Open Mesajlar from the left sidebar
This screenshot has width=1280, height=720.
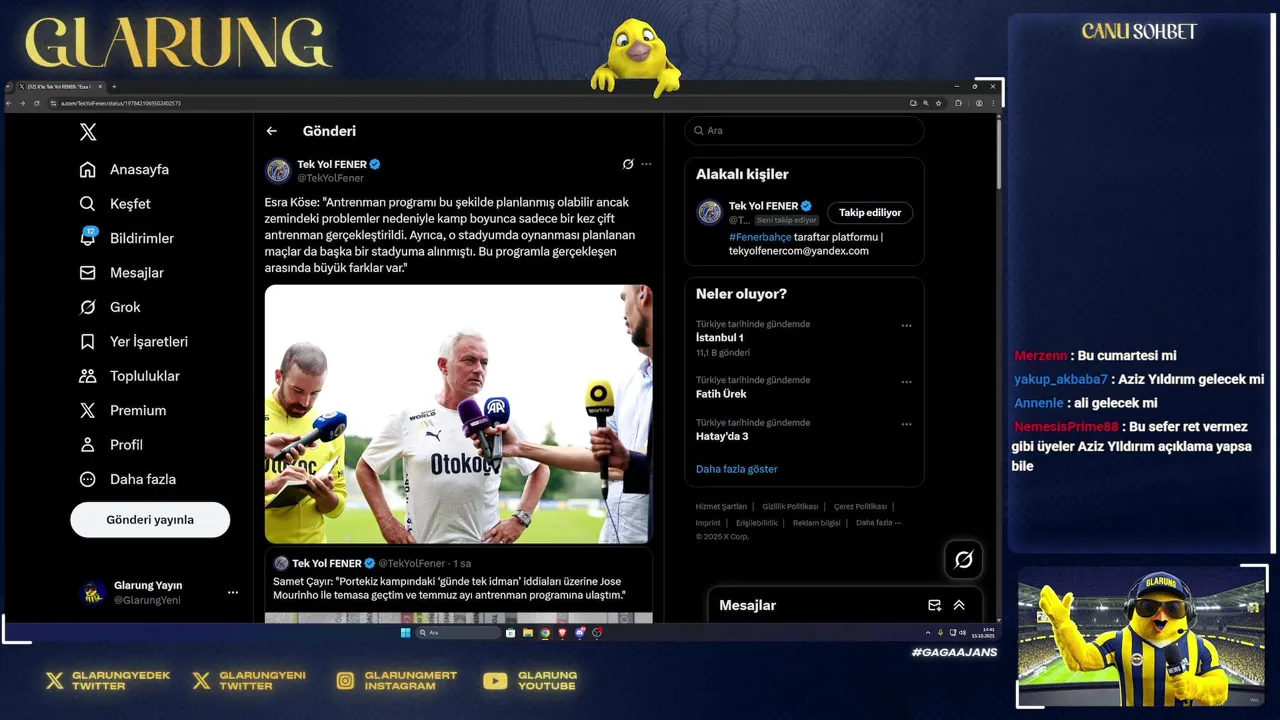pyautogui.click(x=121, y=273)
